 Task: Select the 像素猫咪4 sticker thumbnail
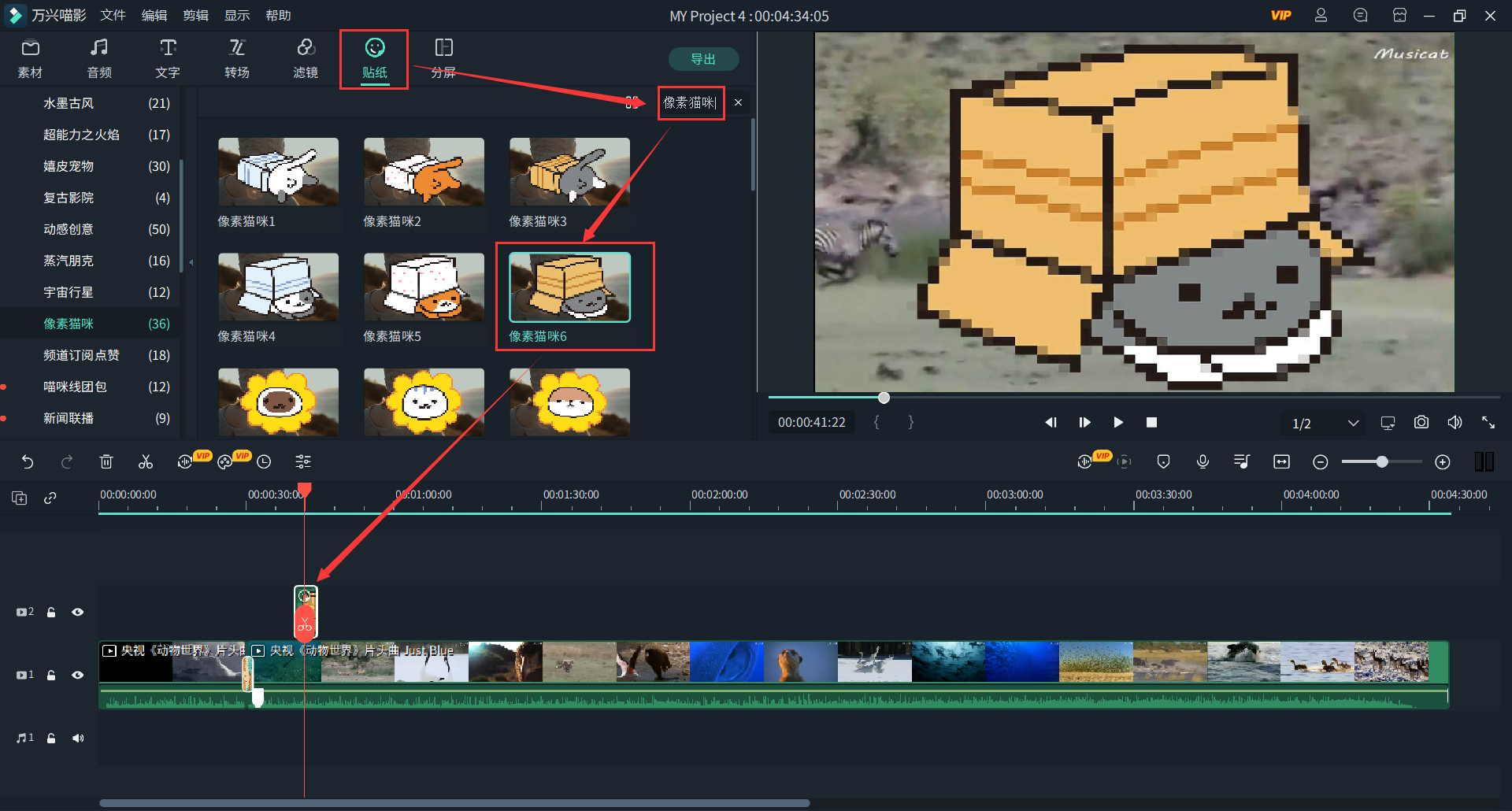(x=278, y=287)
